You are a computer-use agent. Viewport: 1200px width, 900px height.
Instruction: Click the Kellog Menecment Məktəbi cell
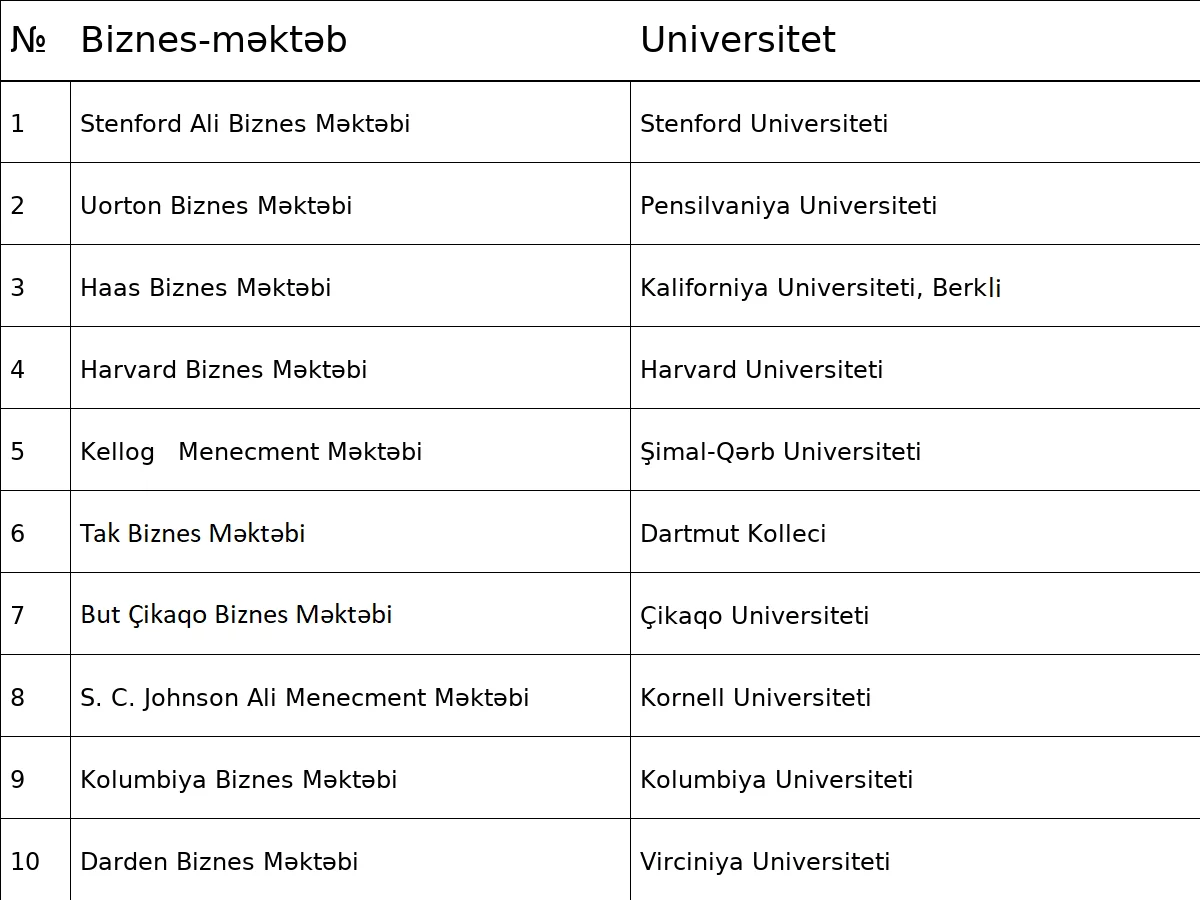click(x=251, y=452)
